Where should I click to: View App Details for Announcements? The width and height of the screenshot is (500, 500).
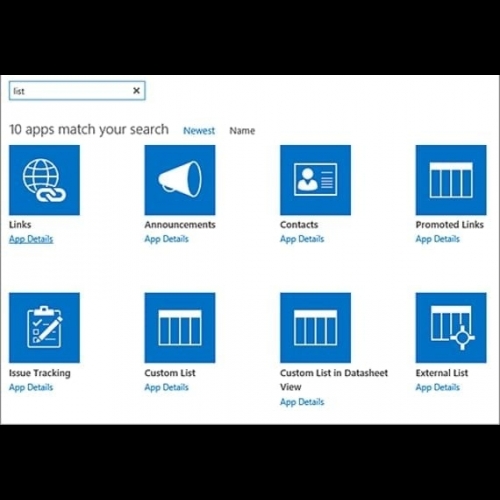pos(167,239)
